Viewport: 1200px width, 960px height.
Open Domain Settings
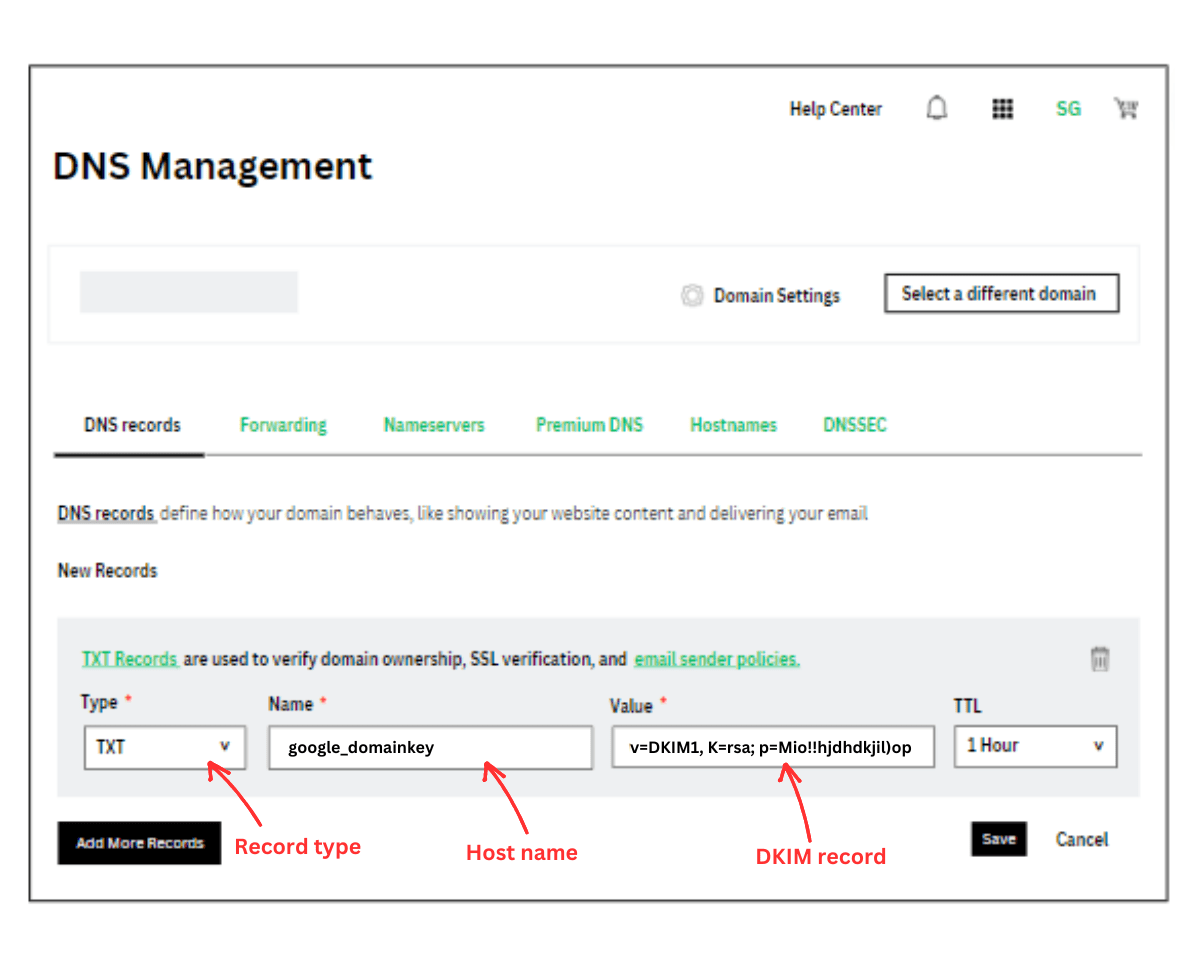pos(776,296)
